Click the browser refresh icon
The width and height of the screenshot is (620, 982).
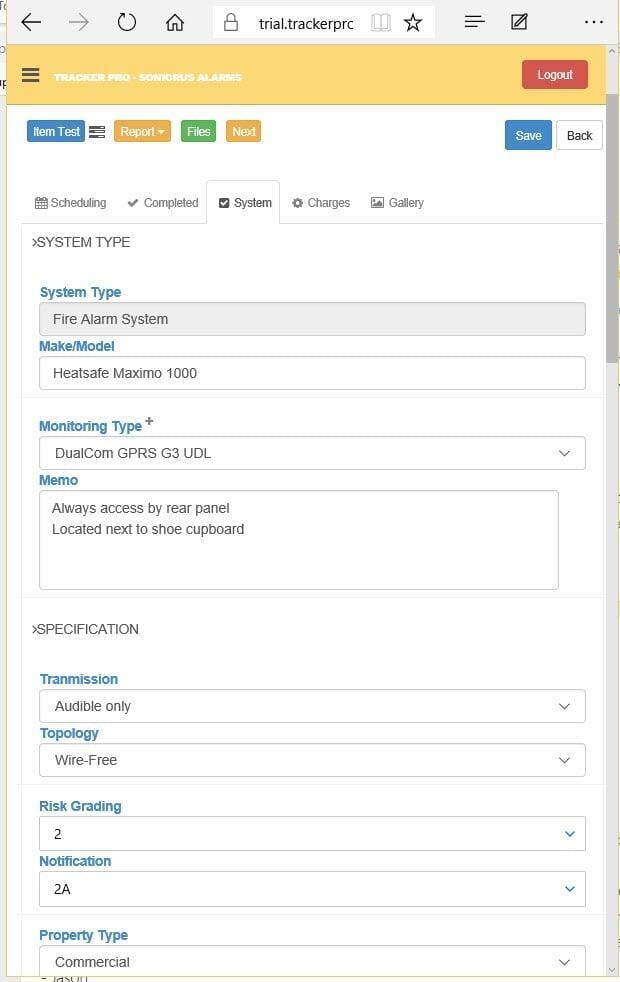(x=126, y=22)
